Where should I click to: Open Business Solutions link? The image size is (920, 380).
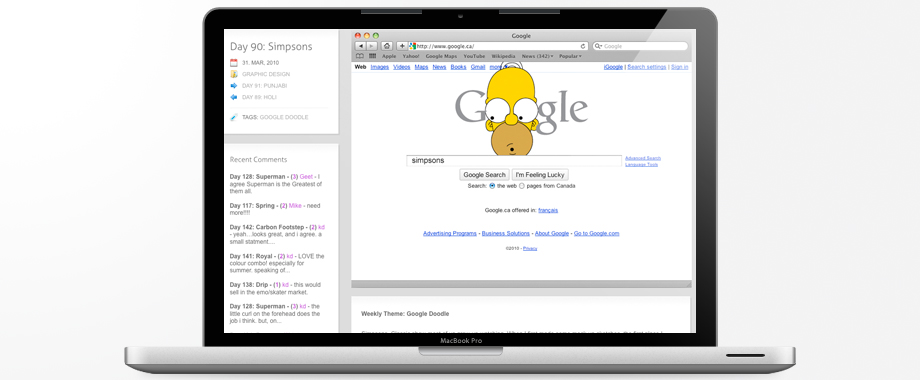[505, 233]
